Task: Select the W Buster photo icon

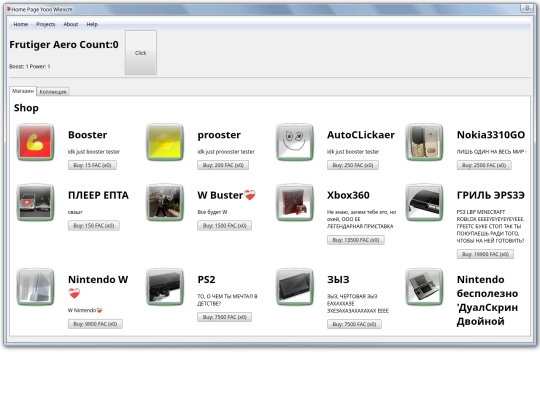Action: [x=165, y=202]
